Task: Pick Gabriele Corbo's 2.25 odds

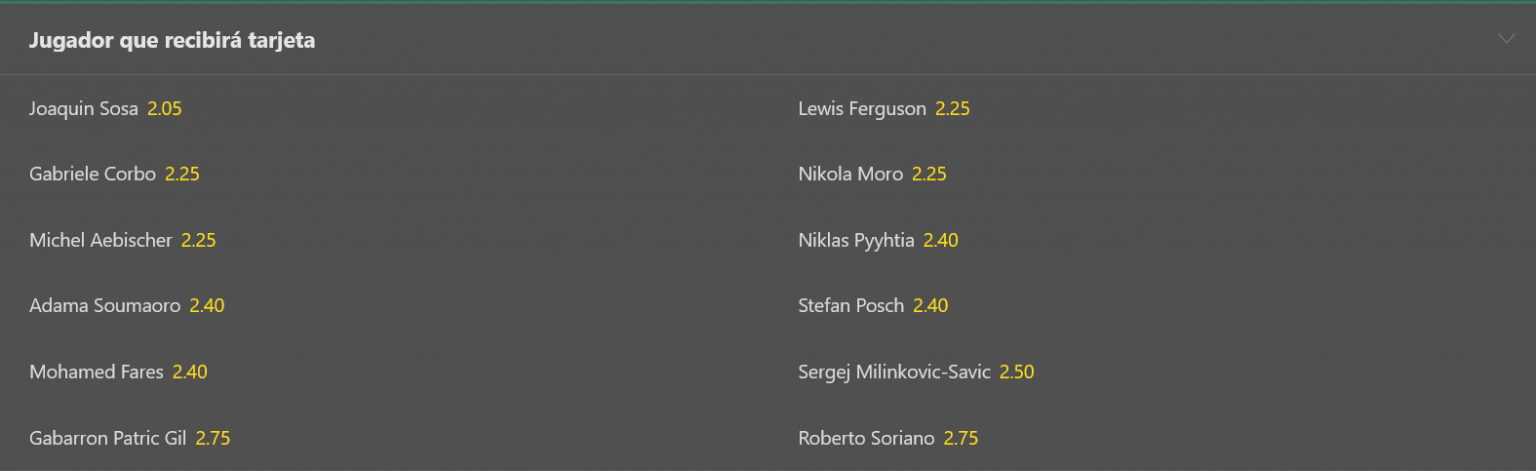Action: pos(182,174)
